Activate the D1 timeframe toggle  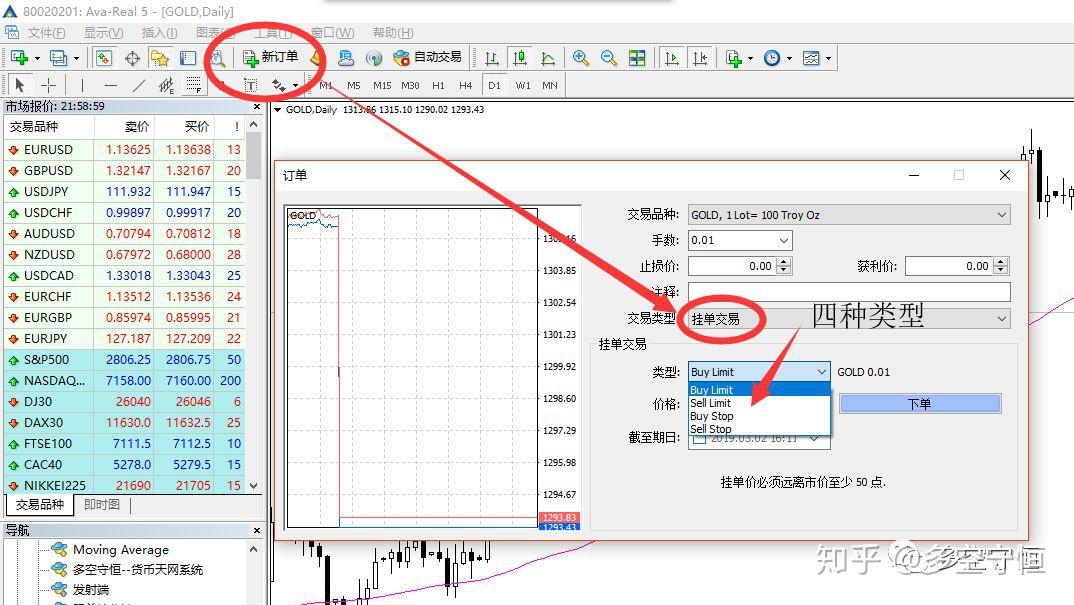(495, 86)
